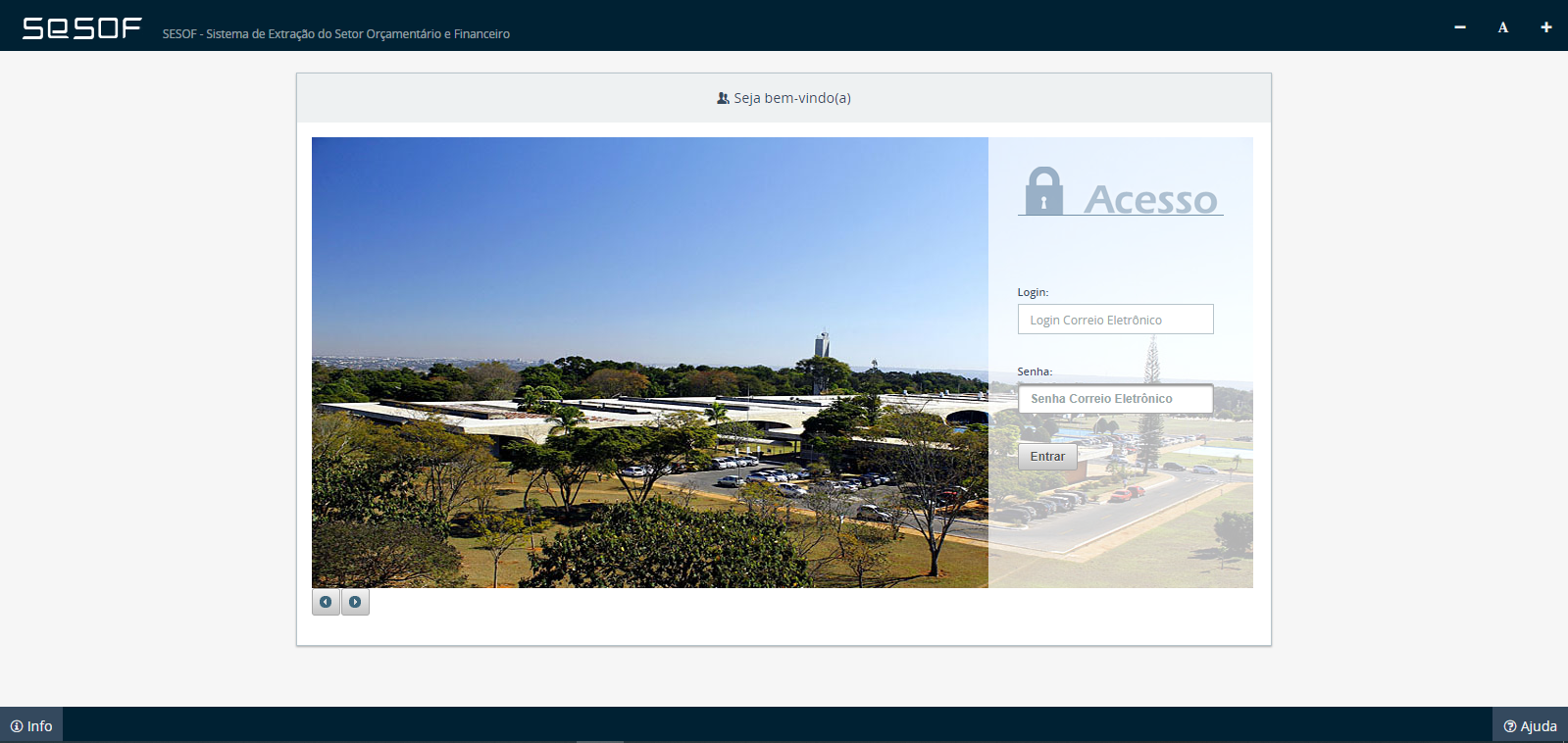Click the Acesso heading text

click(1150, 199)
